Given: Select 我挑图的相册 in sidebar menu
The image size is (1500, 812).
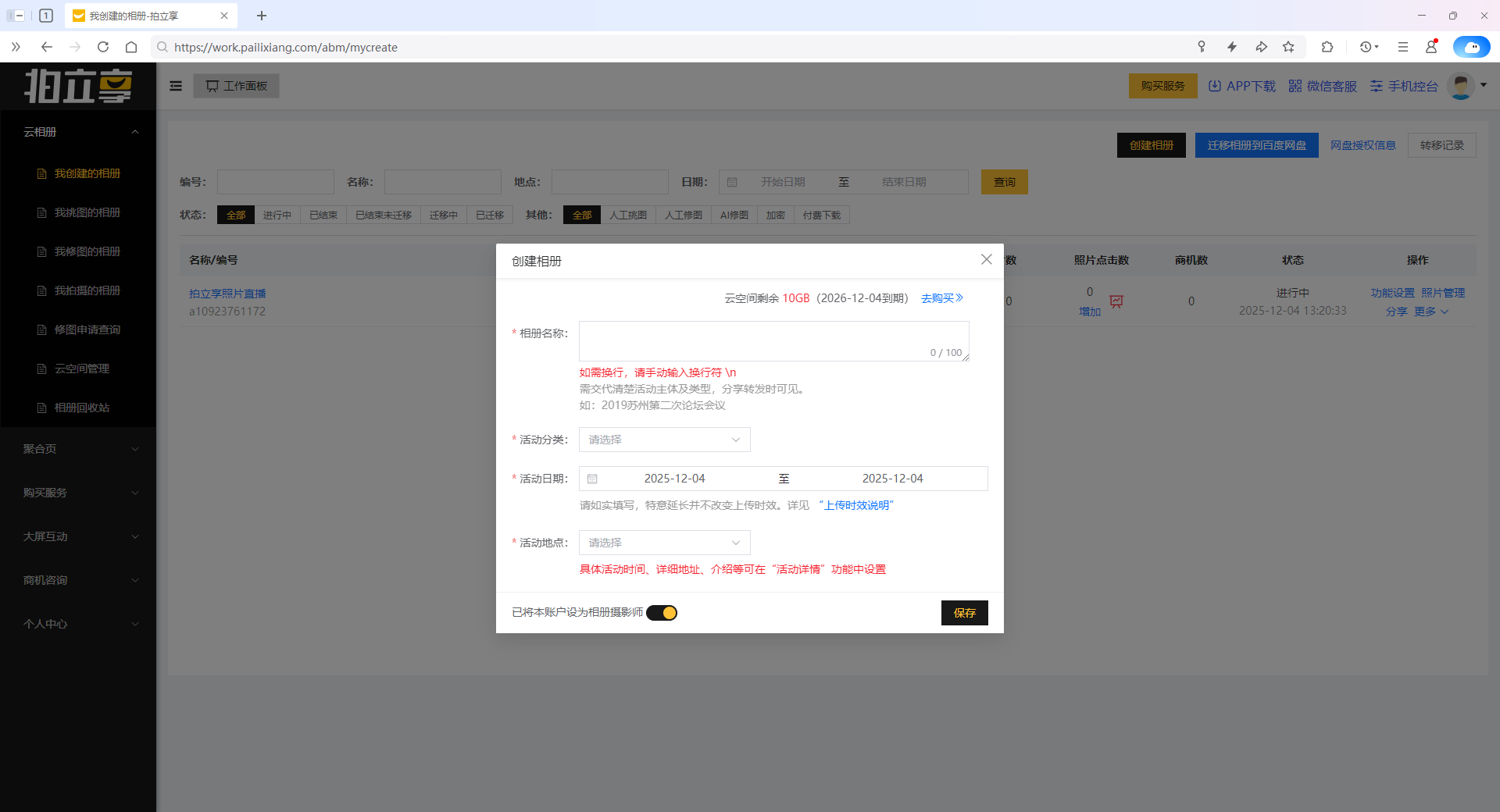Looking at the screenshot, I should pos(87,212).
